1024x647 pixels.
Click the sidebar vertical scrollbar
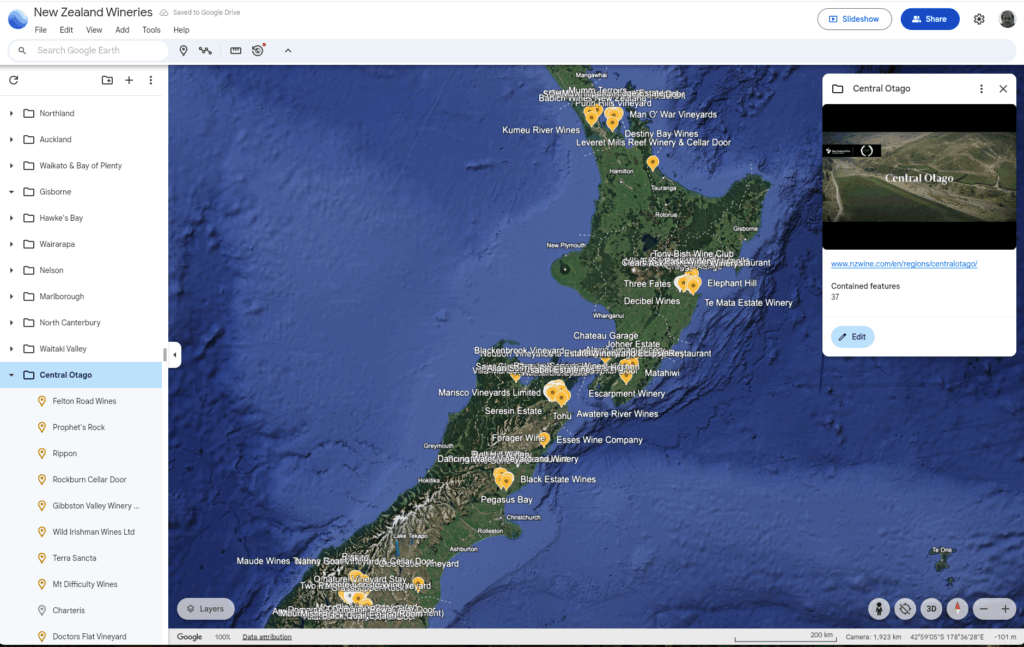coord(164,355)
